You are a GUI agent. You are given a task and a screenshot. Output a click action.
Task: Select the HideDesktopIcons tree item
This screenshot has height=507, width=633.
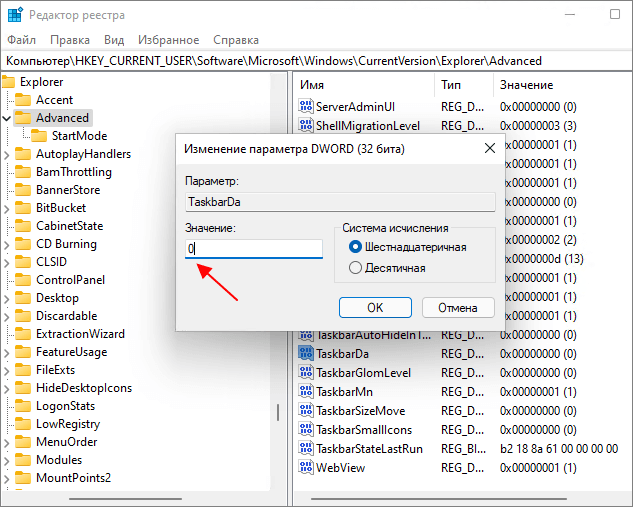click(84, 388)
